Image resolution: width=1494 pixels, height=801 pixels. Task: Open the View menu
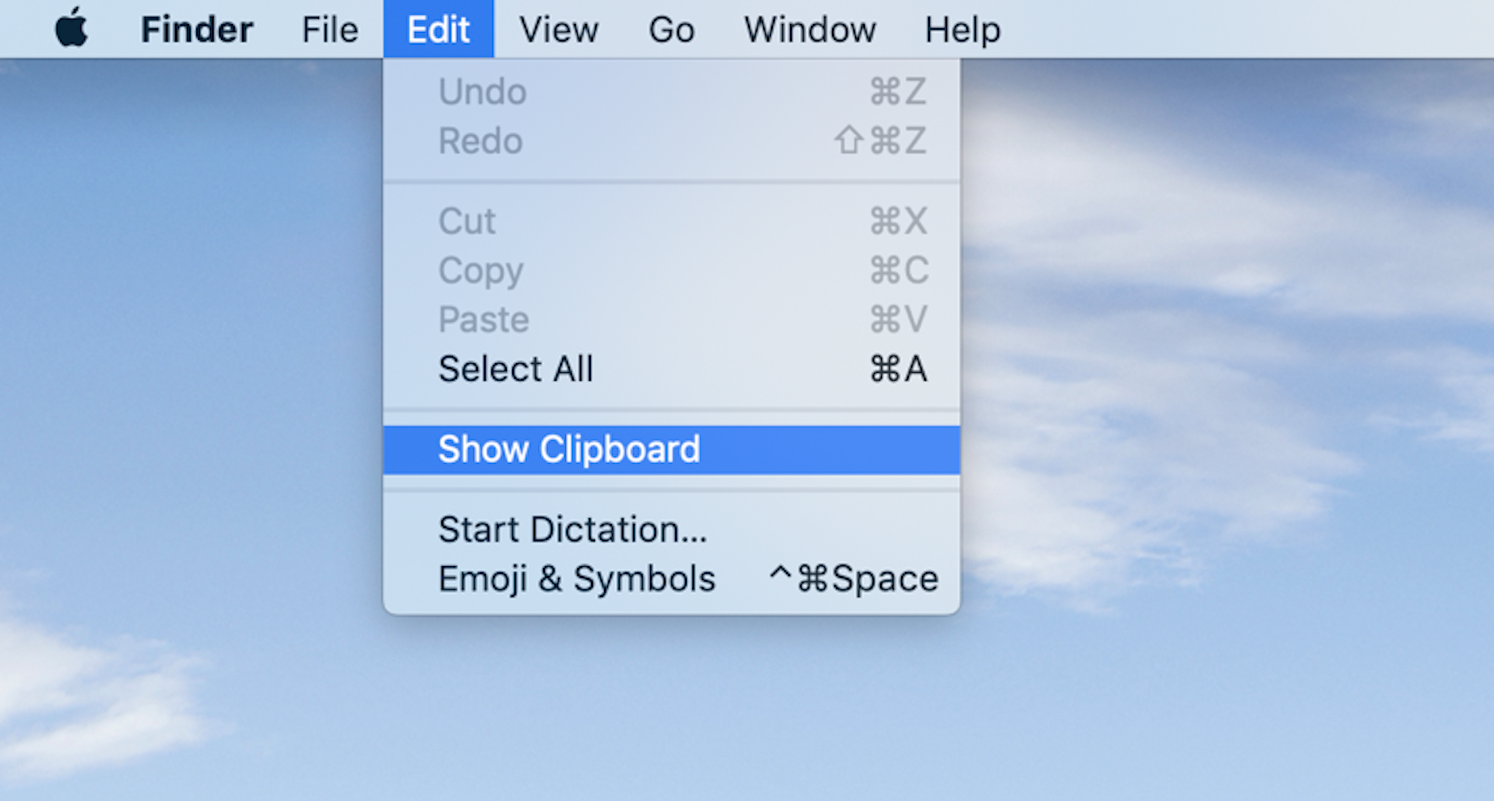558,29
